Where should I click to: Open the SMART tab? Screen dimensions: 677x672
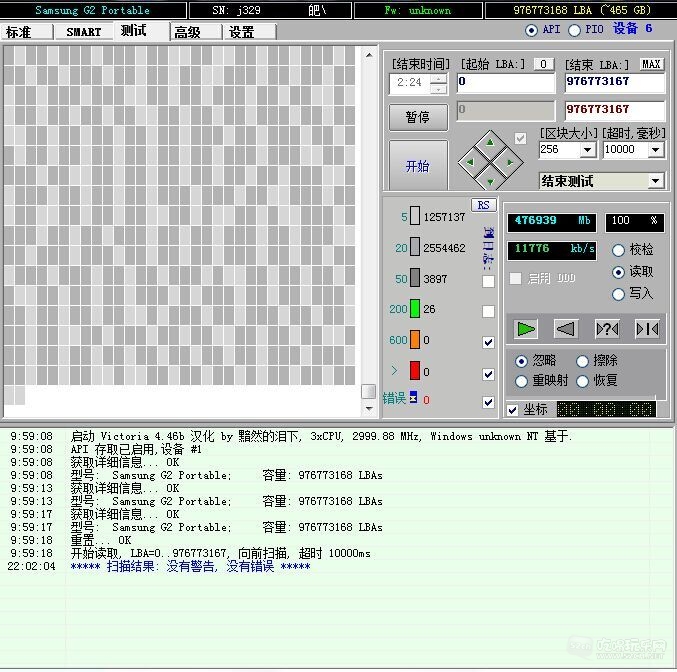(83, 32)
